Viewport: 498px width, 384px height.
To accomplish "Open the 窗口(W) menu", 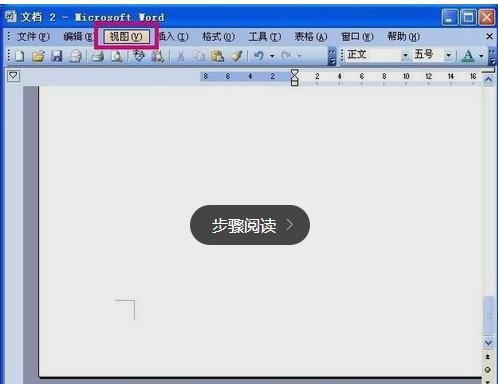I will pyautogui.click(x=357, y=37).
